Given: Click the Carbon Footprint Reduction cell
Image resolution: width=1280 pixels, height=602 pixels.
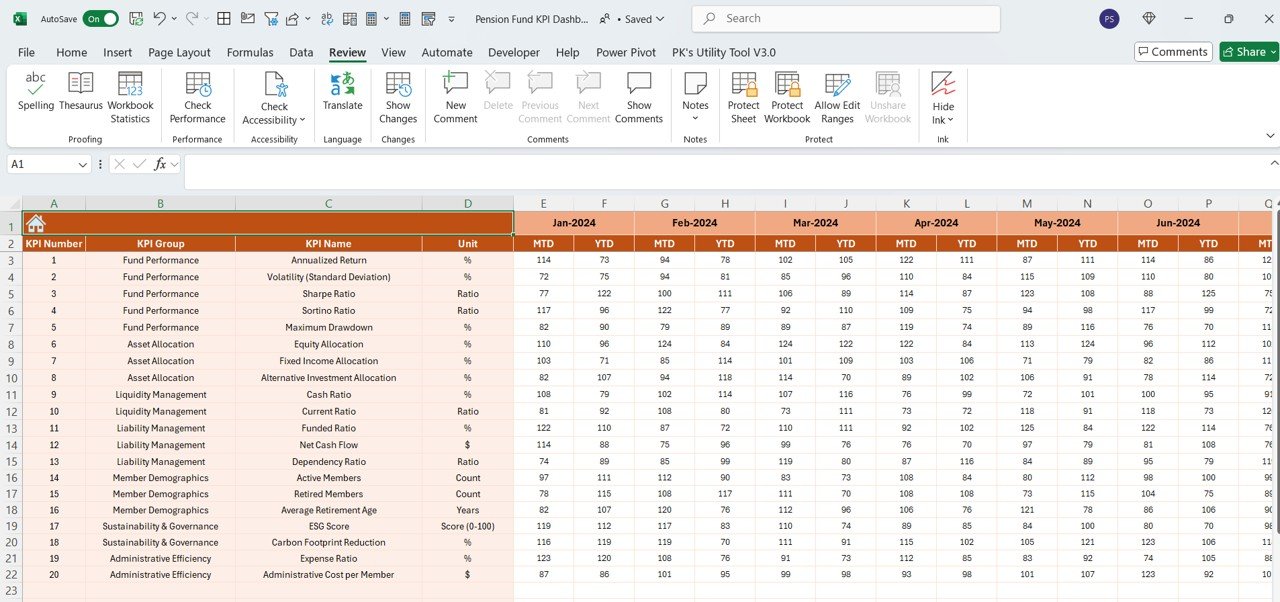Looking at the screenshot, I should (x=329, y=542).
